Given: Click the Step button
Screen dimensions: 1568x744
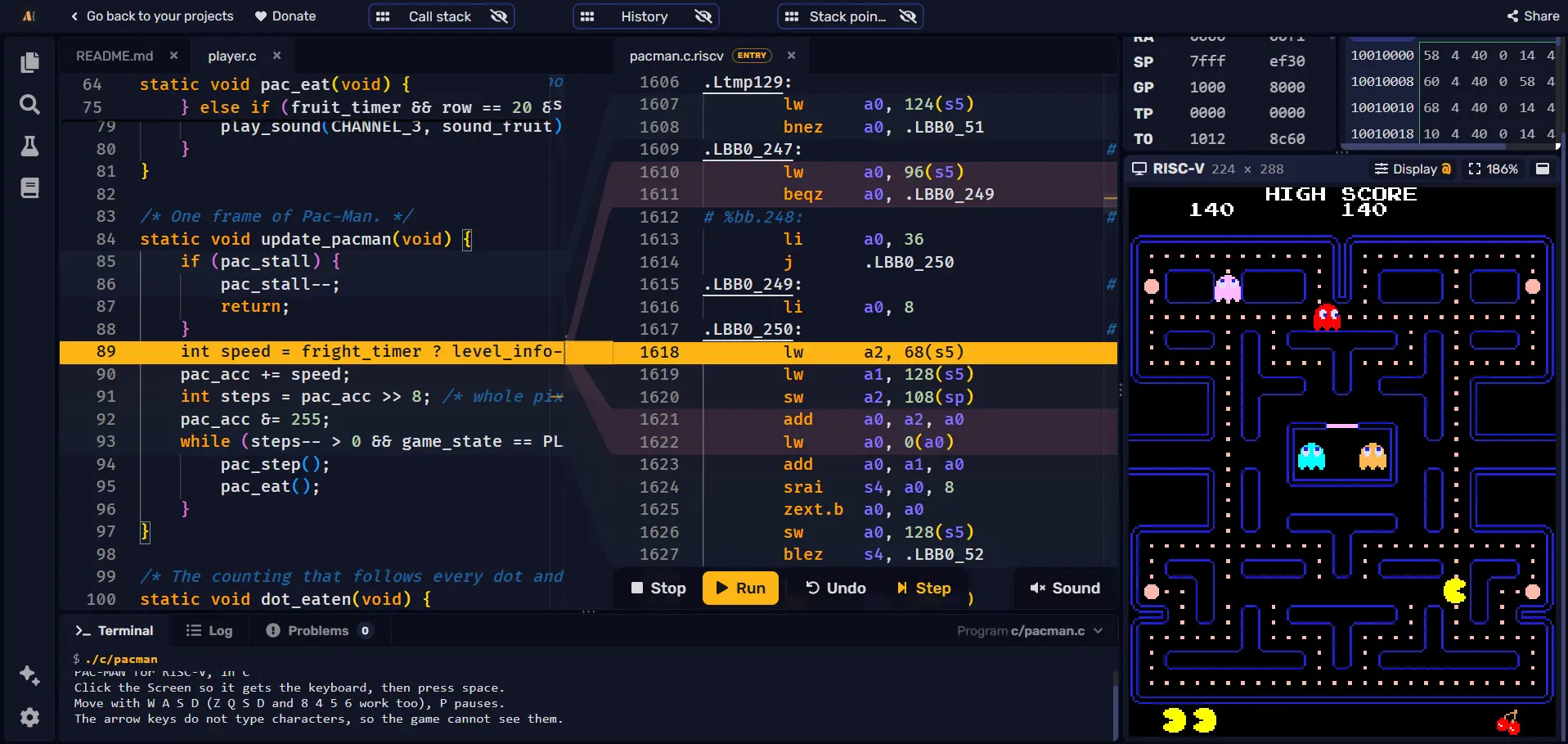Looking at the screenshot, I should pyautogui.click(x=923, y=588).
